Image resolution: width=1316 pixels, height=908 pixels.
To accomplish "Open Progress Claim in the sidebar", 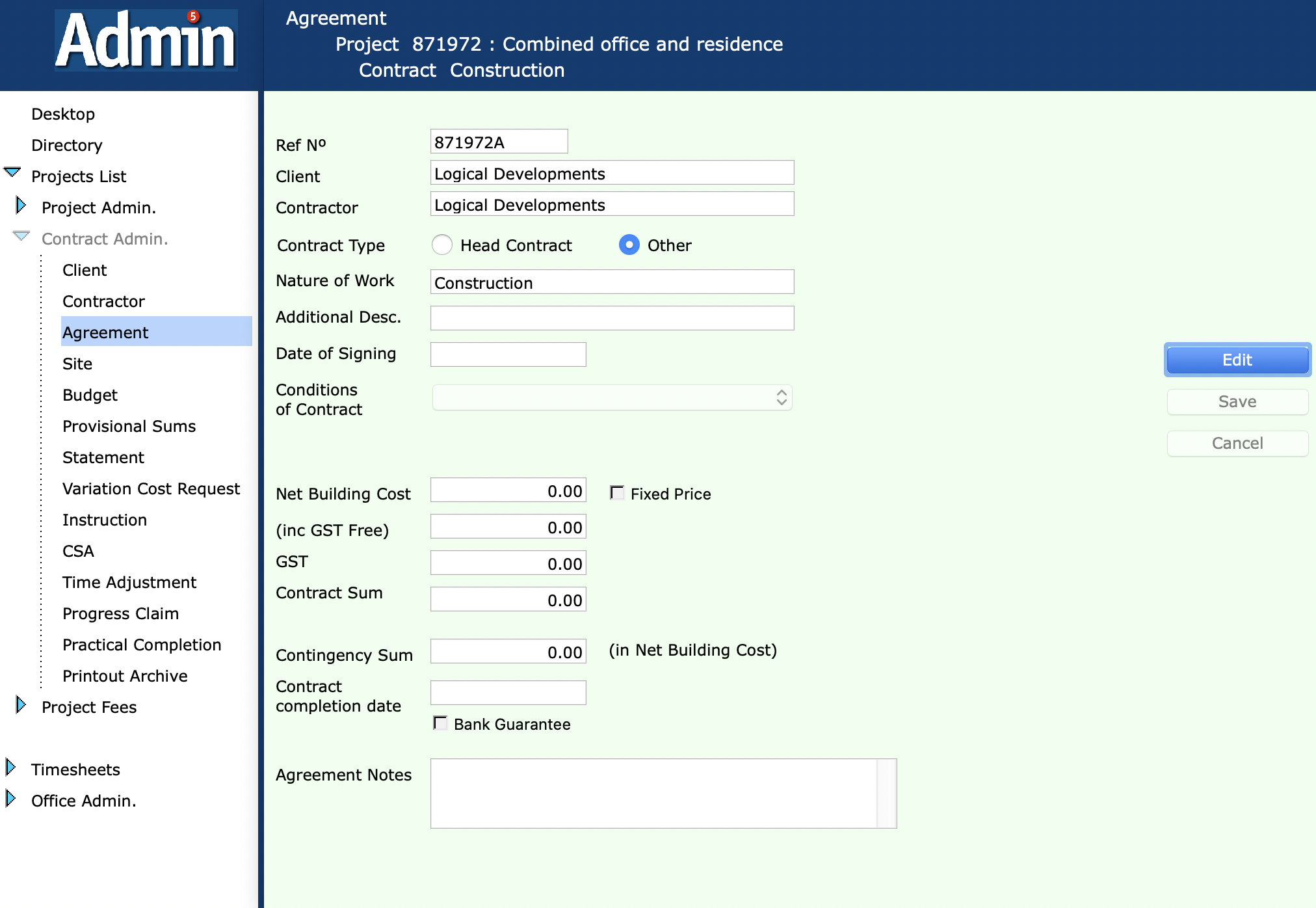I will point(120,613).
